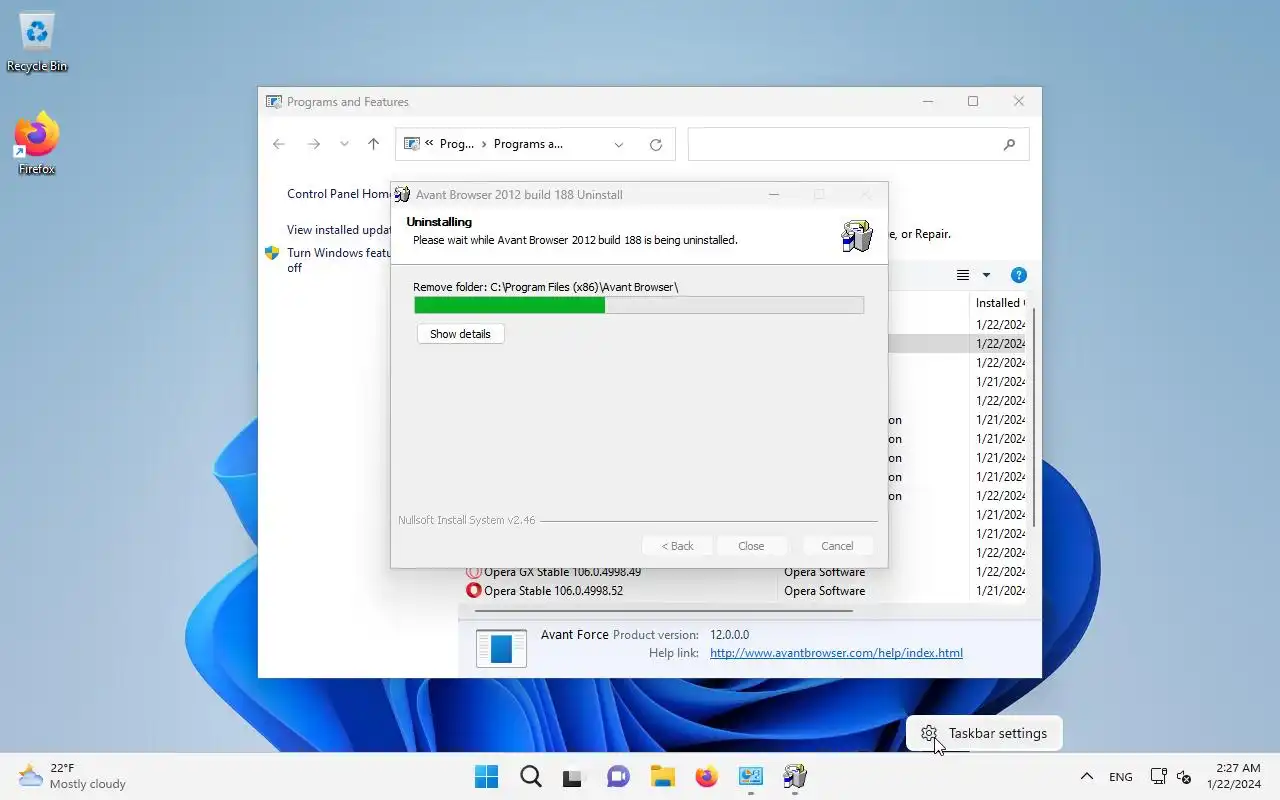
Task: Open Task View on the taskbar
Action: 573,776
